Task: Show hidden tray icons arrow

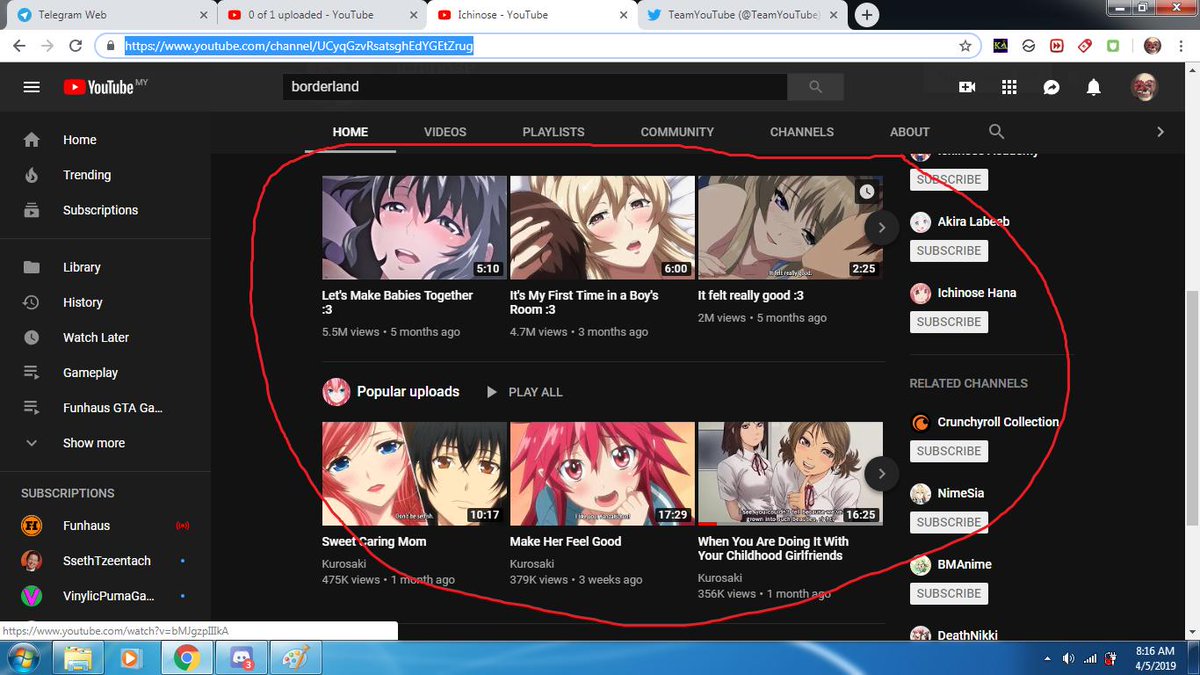Action: pyautogui.click(x=1046, y=658)
